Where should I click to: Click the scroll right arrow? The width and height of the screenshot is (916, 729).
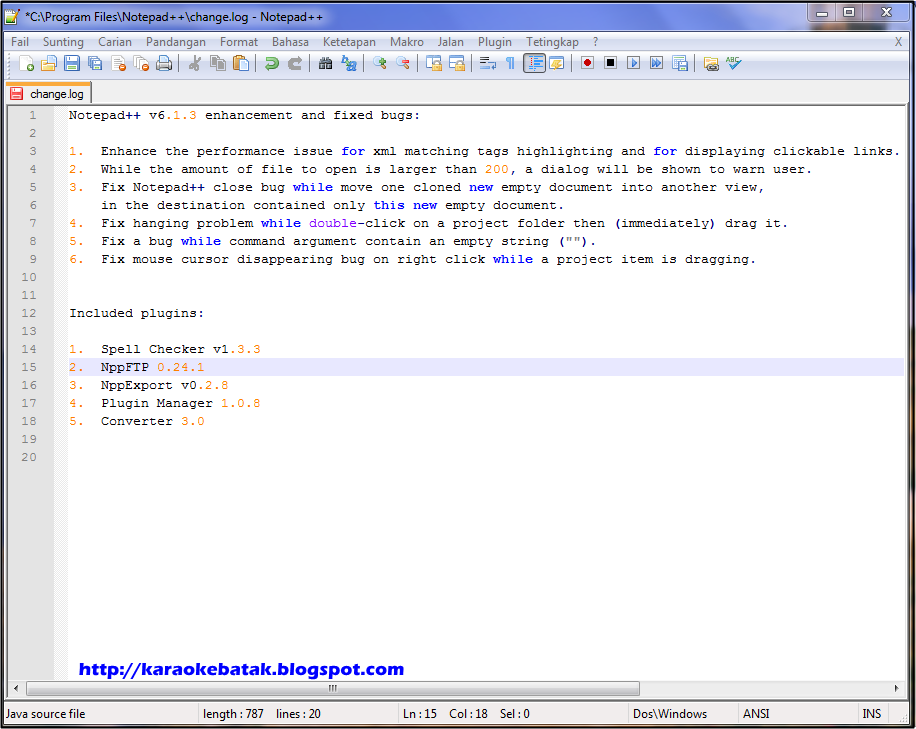point(897,688)
